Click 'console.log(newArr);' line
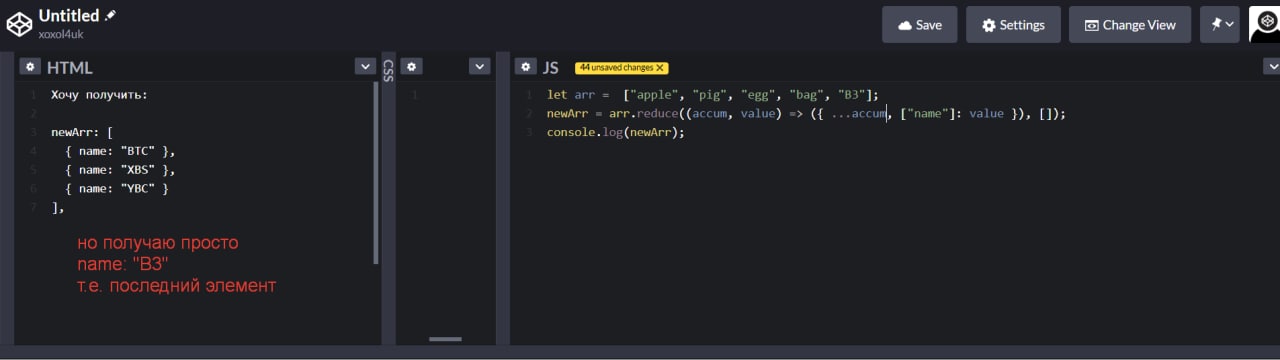This screenshot has width=1280, height=360. click(615, 133)
